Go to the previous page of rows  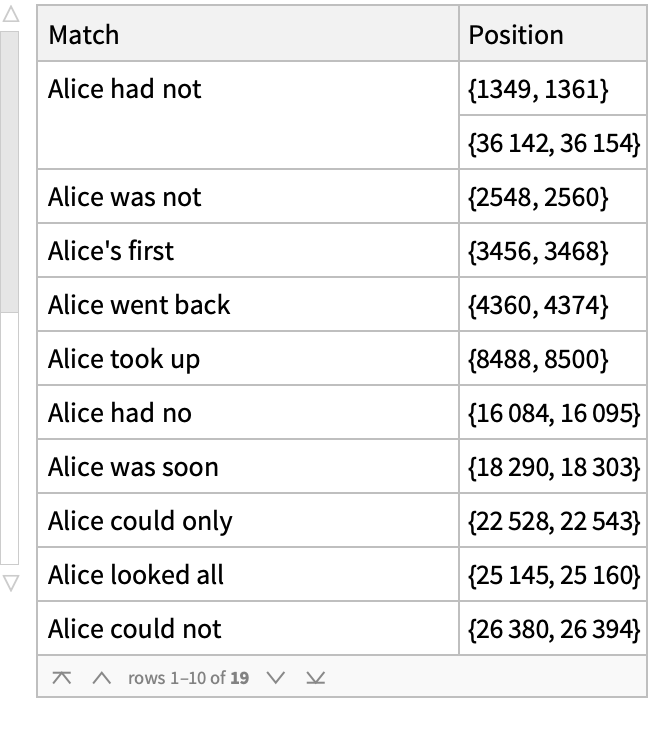tap(101, 678)
